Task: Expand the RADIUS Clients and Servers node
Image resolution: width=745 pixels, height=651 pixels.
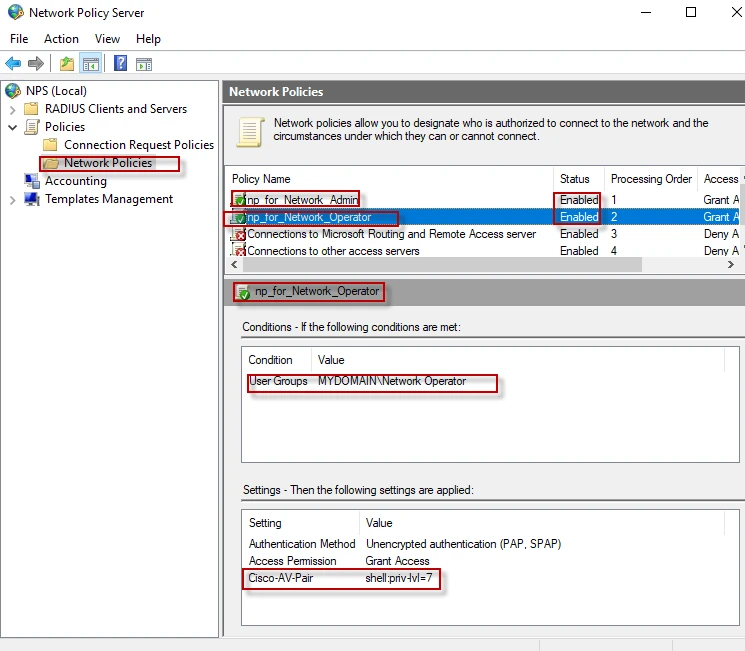Action: [13, 109]
